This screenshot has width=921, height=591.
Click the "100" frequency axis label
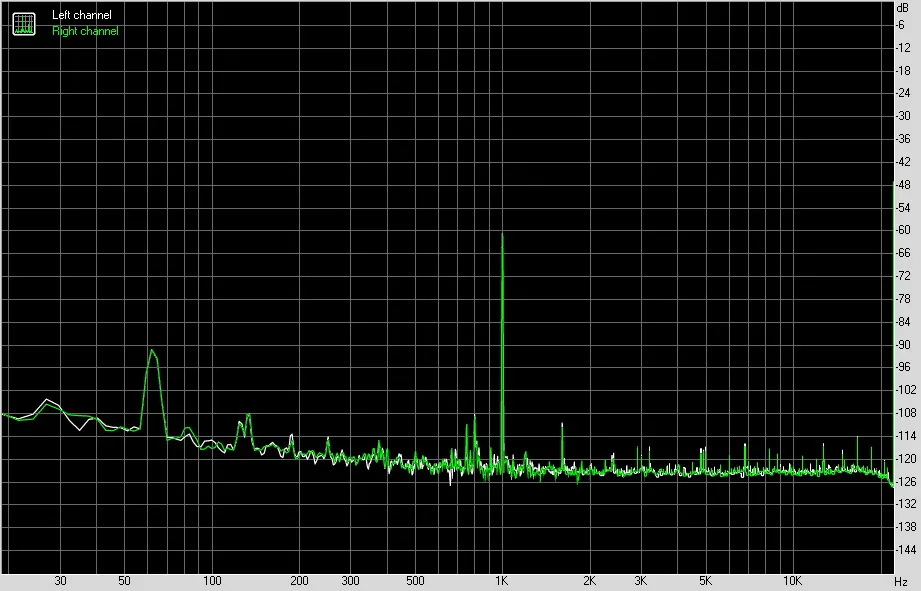pyautogui.click(x=212, y=581)
